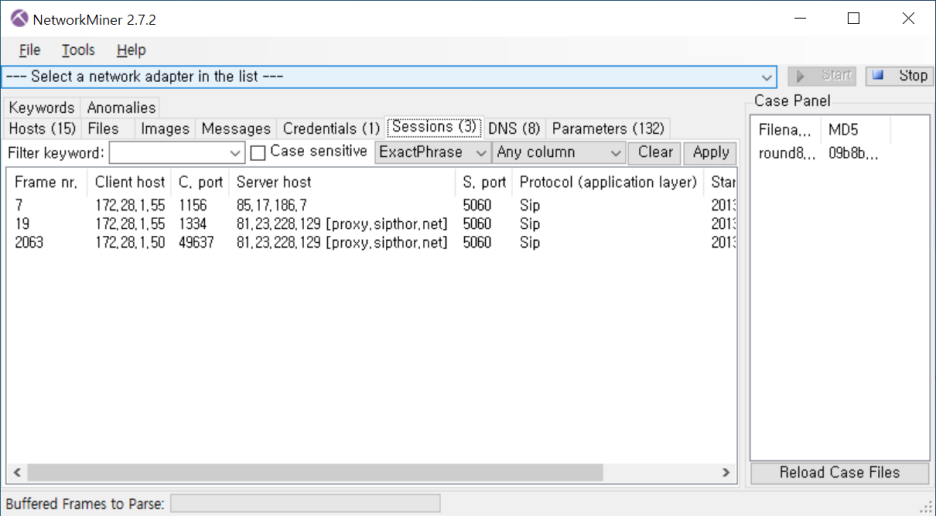936x516 pixels.
Task: Sort by Protocol (application layer) column header
Action: click(608, 182)
